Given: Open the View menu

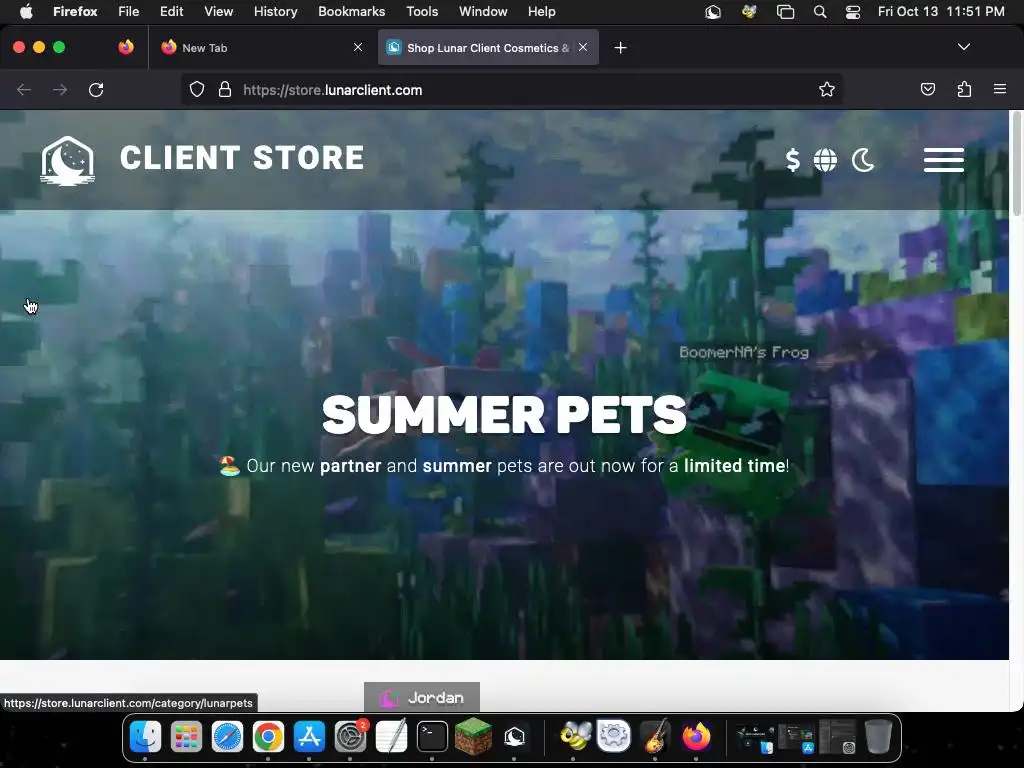Looking at the screenshot, I should [219, 12].
